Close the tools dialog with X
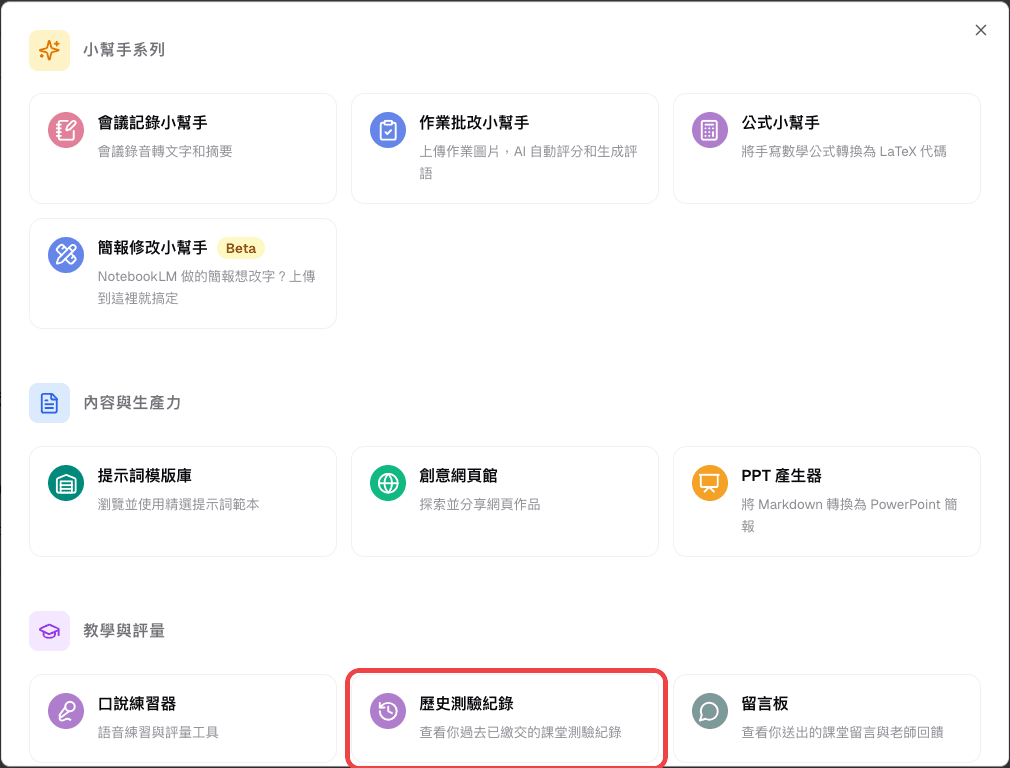Screen dimensions: 1010x768 coord(980,30)
